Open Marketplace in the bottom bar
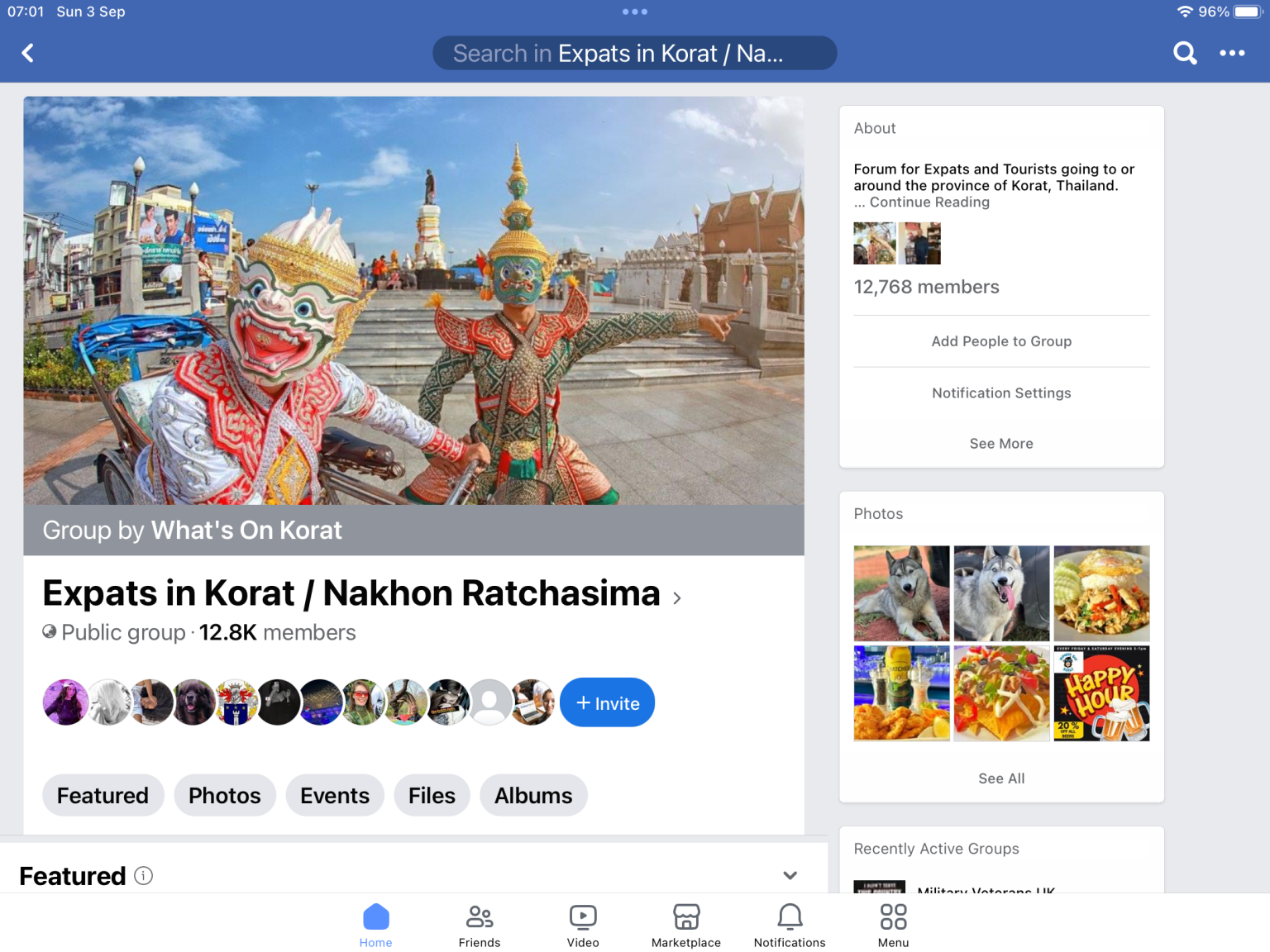1270x952 pixels. pyautogui.click(x=686, y=926)
